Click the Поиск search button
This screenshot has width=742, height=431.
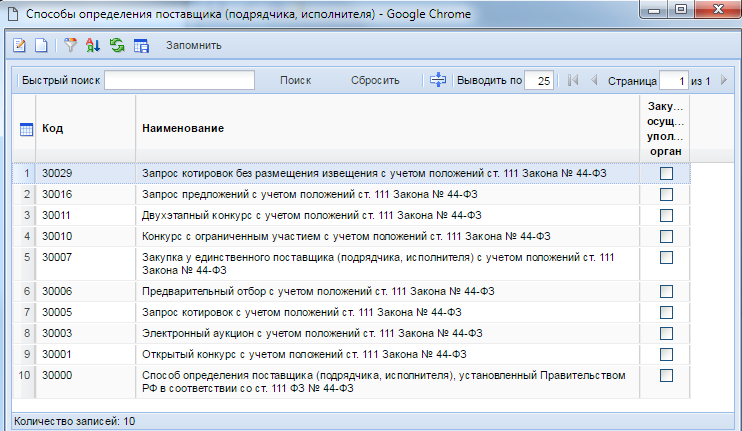tap(295, 81)
